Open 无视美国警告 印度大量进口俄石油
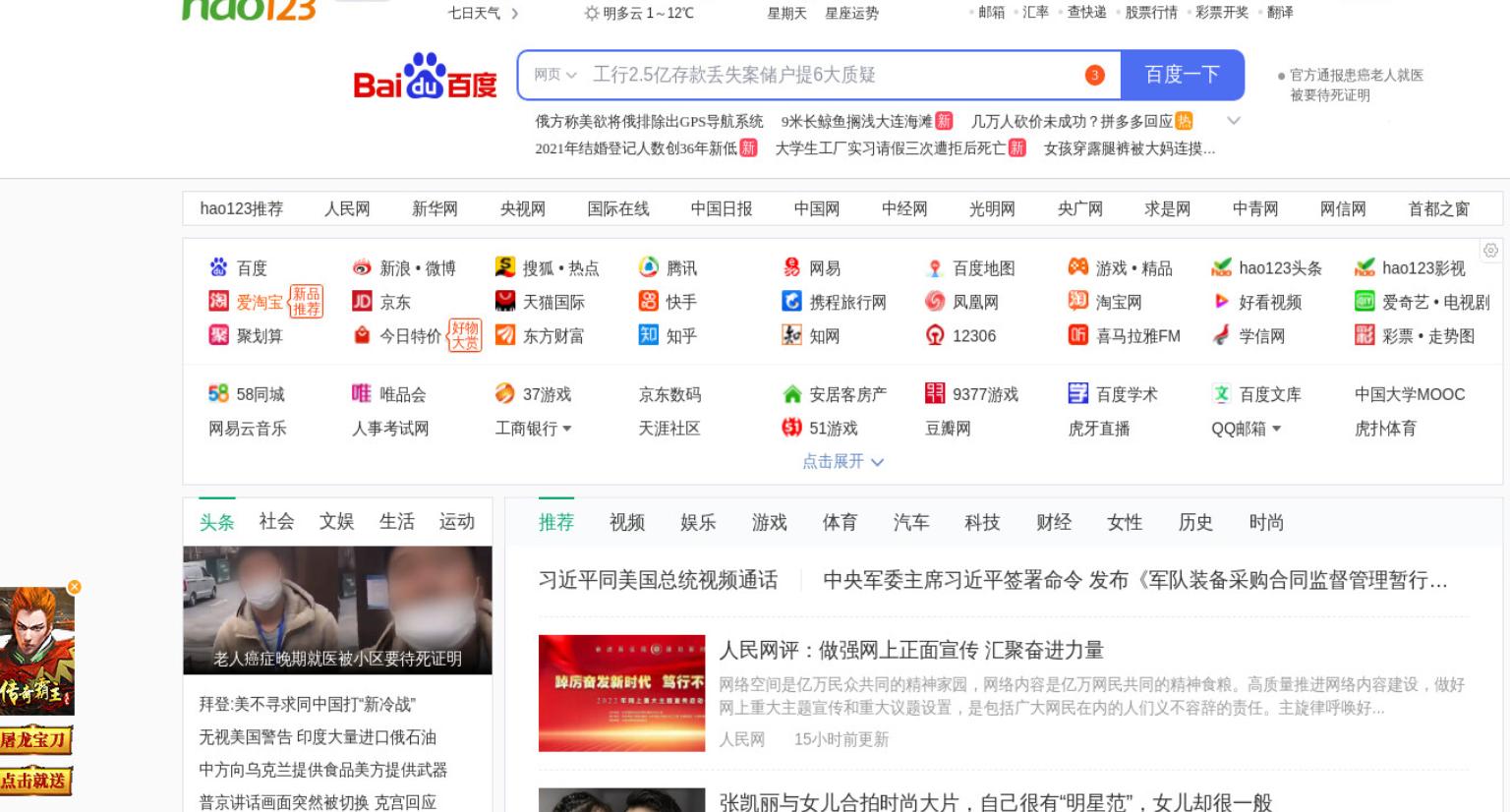The width and height of the screenshot is (1510, 812). pyautogui.click(x=318, y=736)
